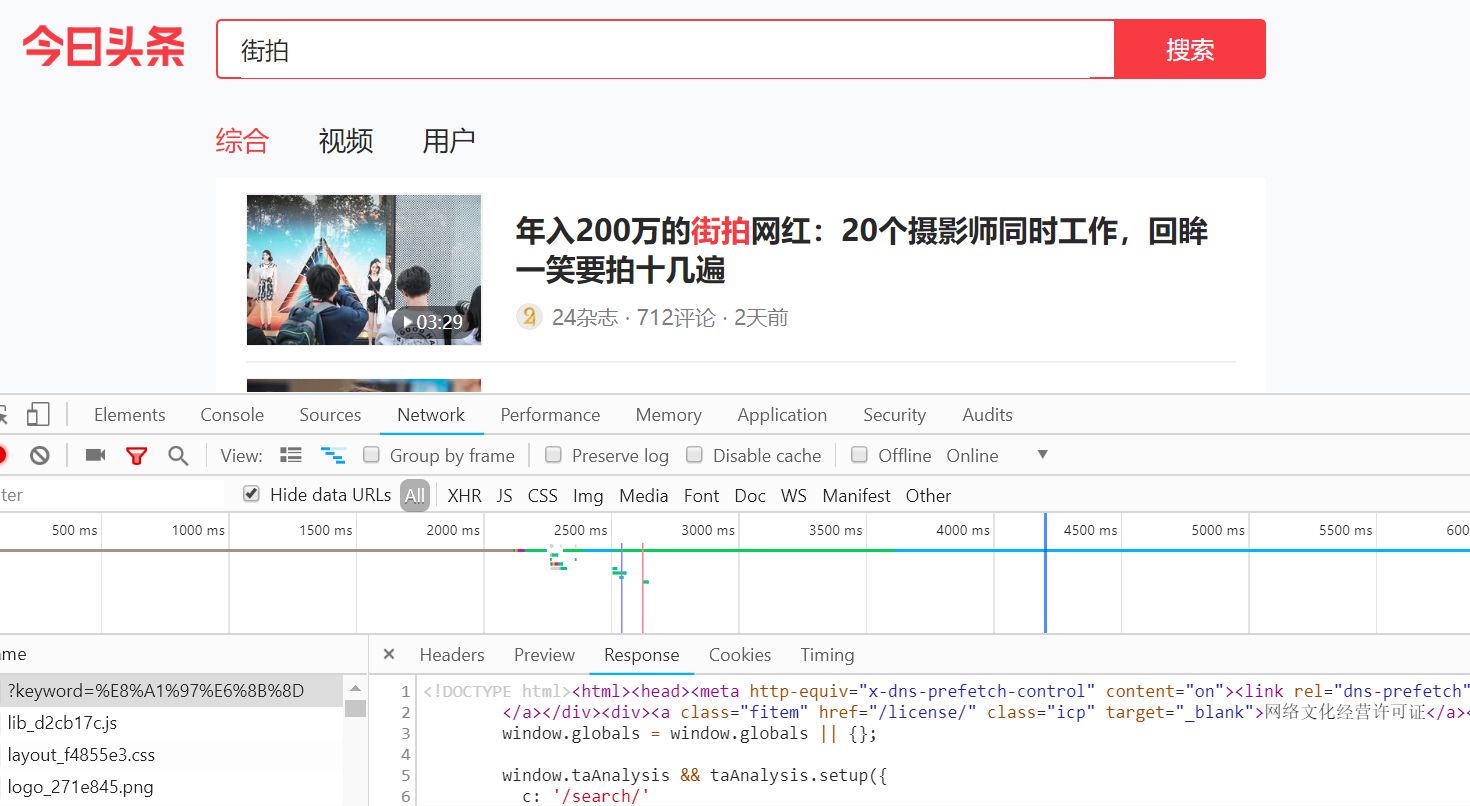The height and width of the screenshot is (806, 1470).
Task: Open the Console panel
Action: [x=232, y=415]
